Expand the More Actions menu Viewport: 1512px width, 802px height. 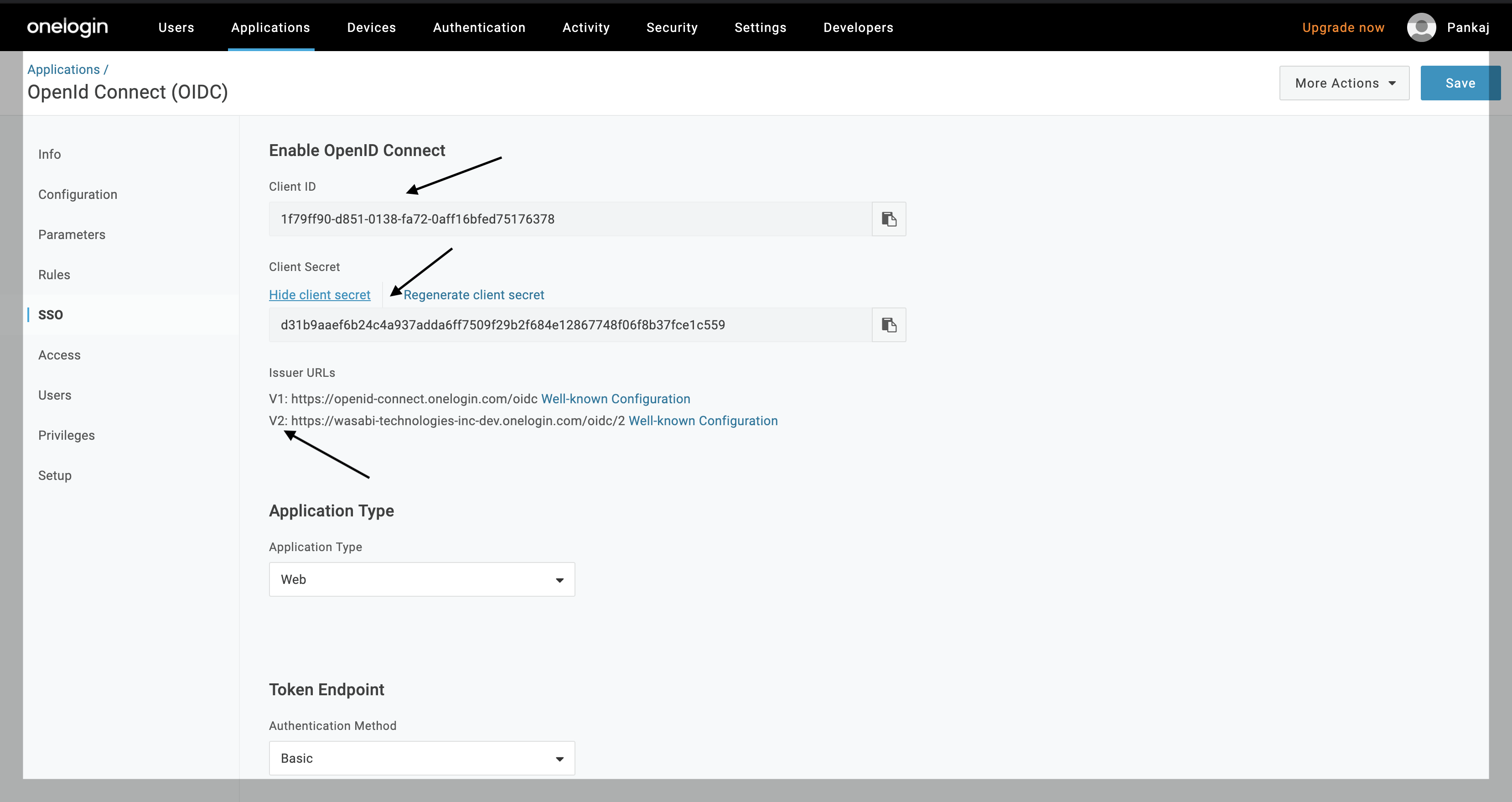pyautogui.click(x=1344, y=83)
